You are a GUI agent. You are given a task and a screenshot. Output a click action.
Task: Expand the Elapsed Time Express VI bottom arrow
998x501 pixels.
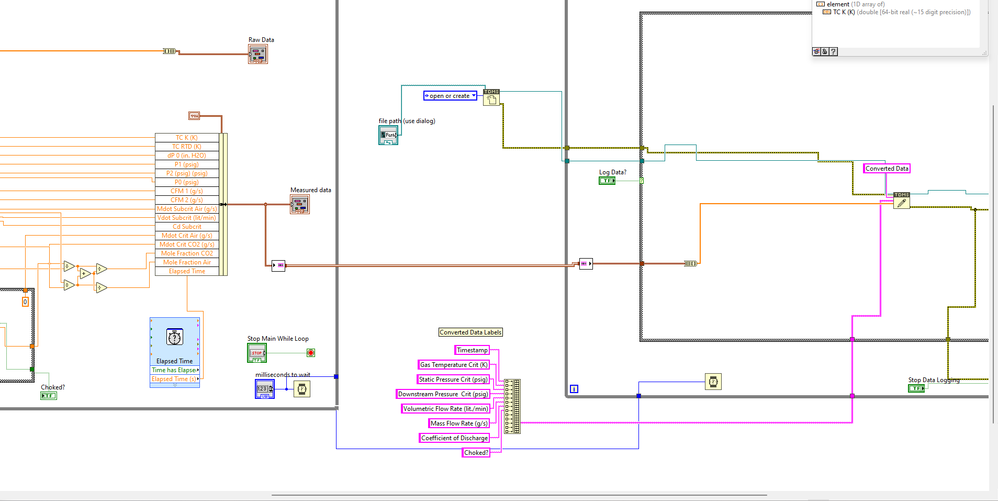point(174,385)
